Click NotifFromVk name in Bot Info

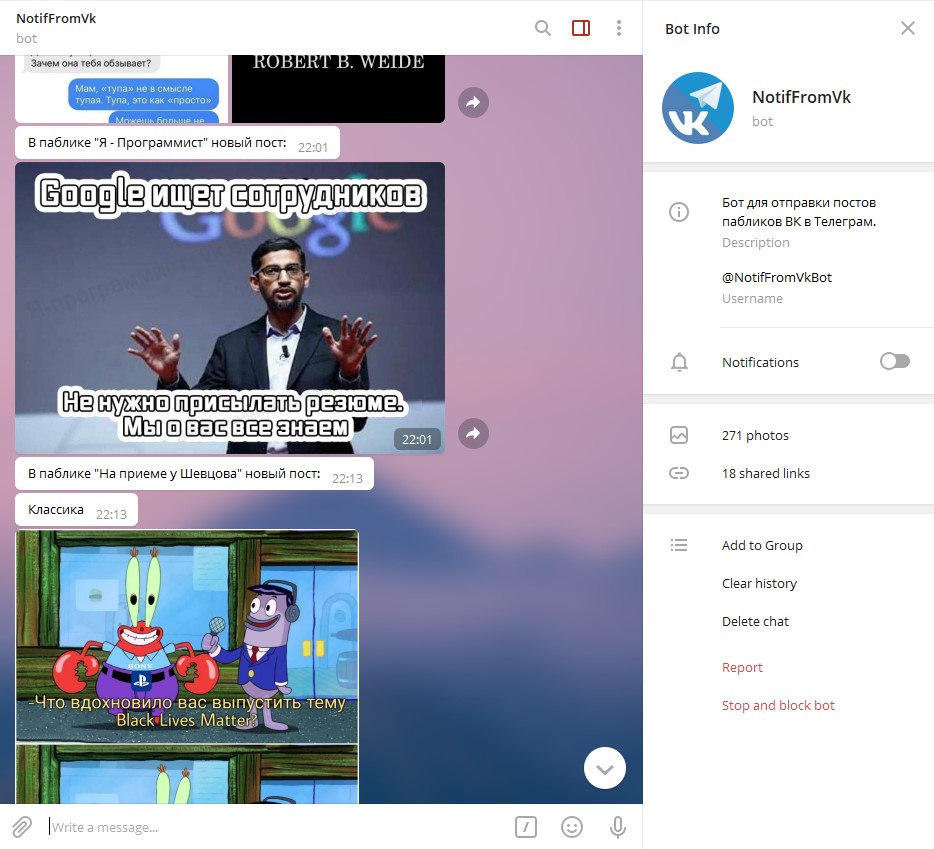point(801,97)
